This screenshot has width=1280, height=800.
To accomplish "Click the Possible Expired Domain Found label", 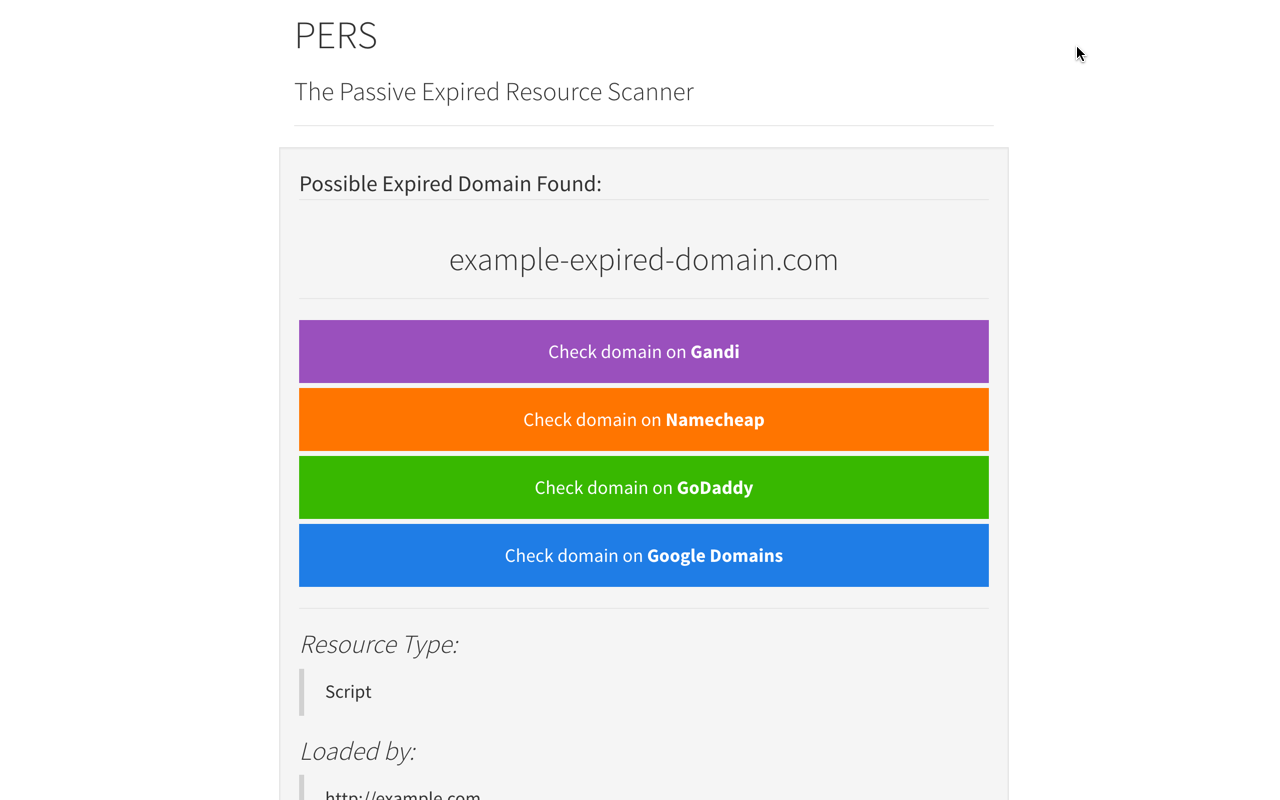I will click(x=450, y=183).
